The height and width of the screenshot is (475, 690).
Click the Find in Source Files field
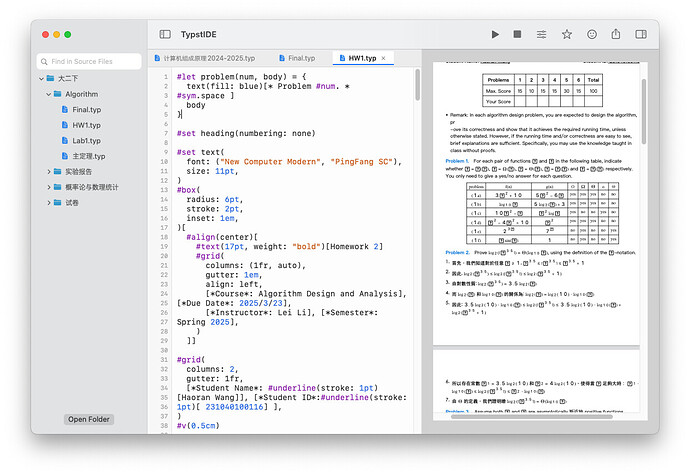89,61
